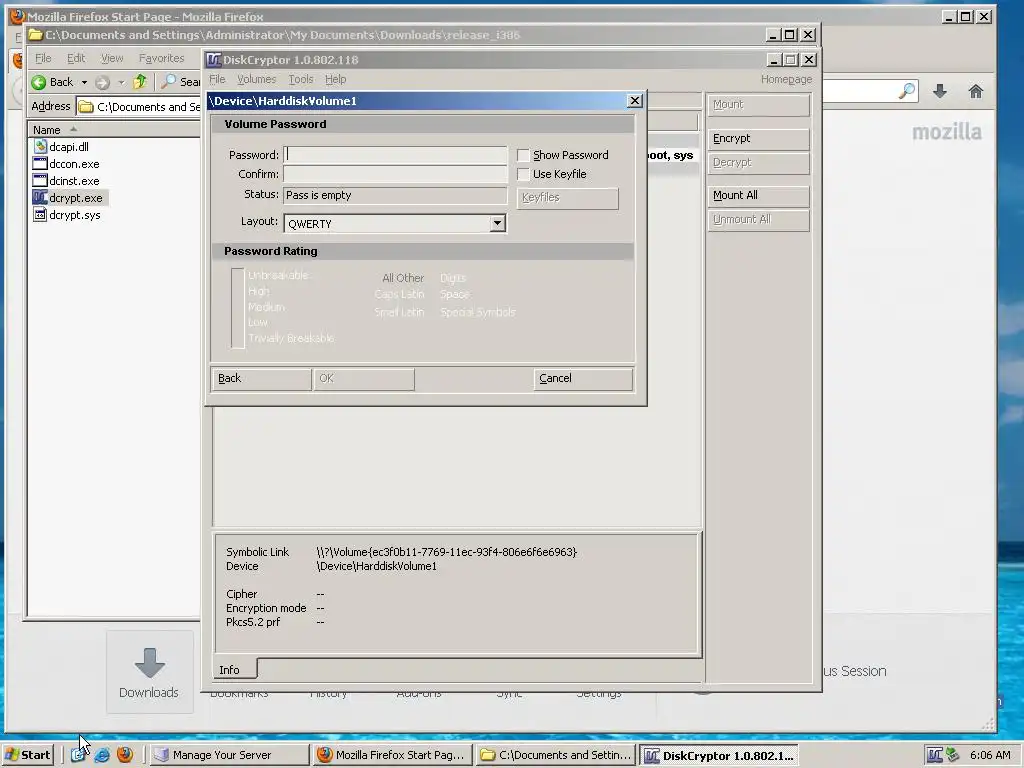1024x768 pixels.
Task: Click Firefox's search magnifier icon
Action: (x=906, y=91)
